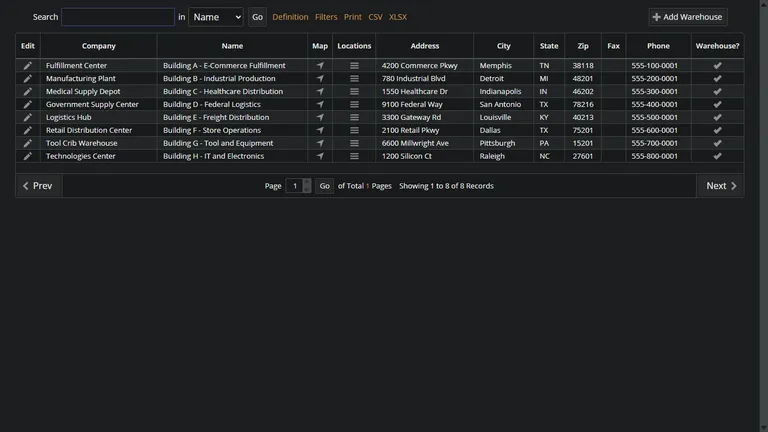Open edit pencil for Logistics Hub
768x432 pixels.
tap(27, 118)
